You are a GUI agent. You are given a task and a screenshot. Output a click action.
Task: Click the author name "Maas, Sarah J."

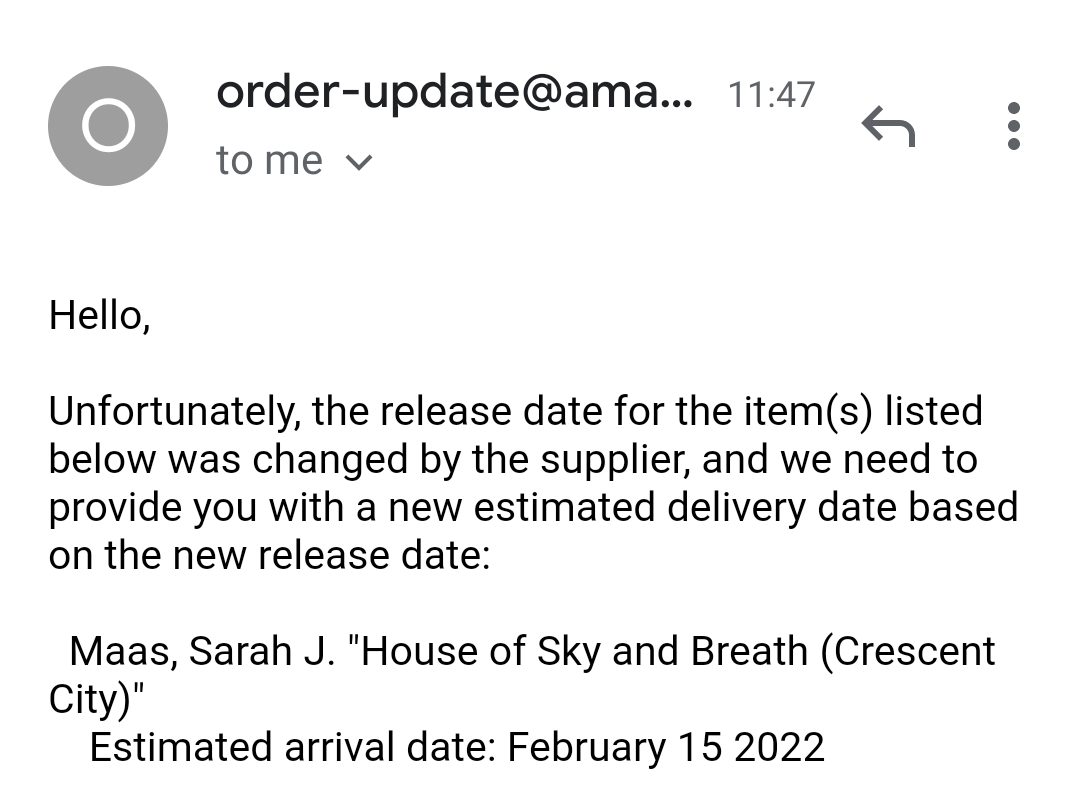(x=200, y=650)
